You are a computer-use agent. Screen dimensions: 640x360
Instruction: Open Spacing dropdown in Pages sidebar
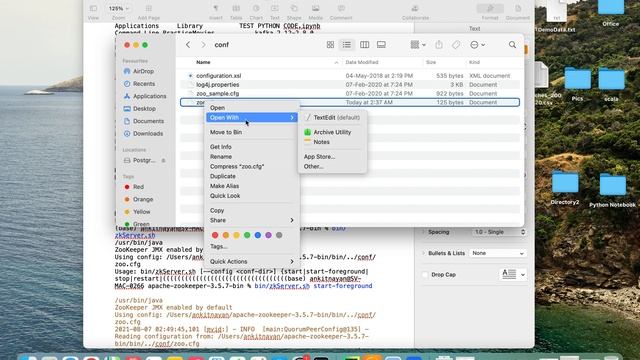tap(498, 232)
